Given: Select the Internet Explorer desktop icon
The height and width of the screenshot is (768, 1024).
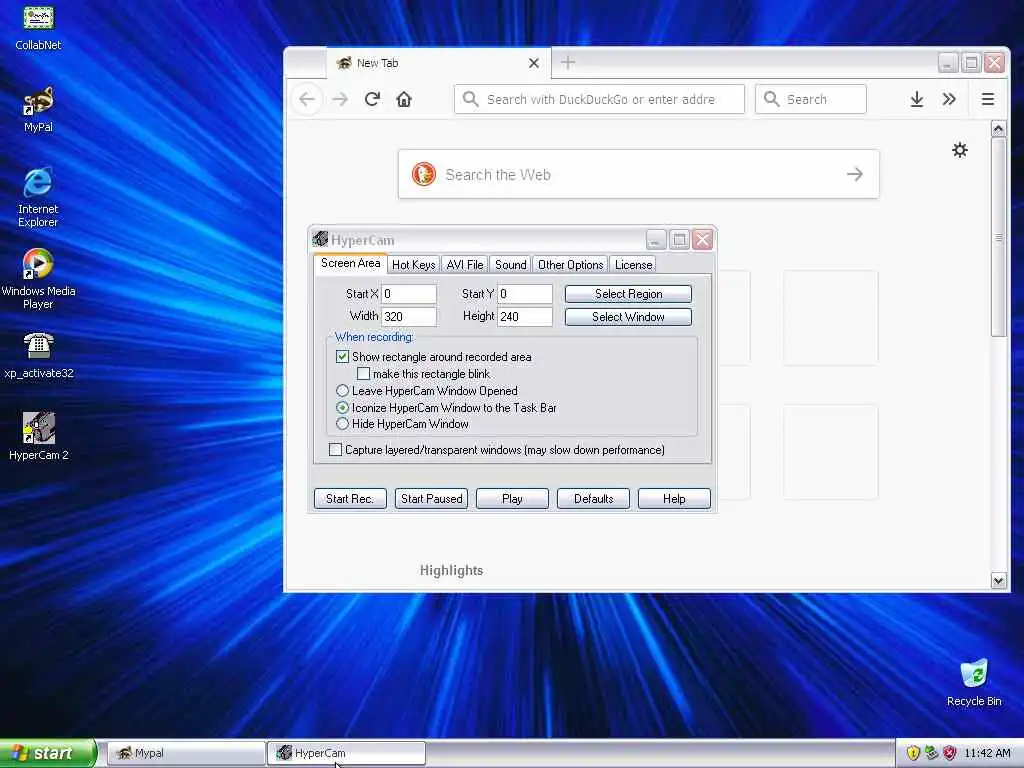Looking at the screenshot, I should coord(38,197).
